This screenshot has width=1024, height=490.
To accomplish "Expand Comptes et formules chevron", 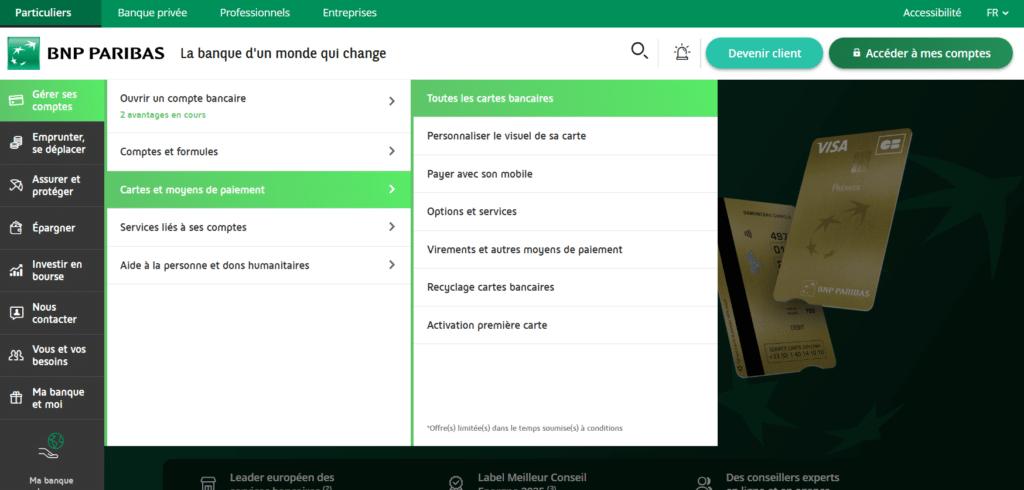I will tap(392, 152).
